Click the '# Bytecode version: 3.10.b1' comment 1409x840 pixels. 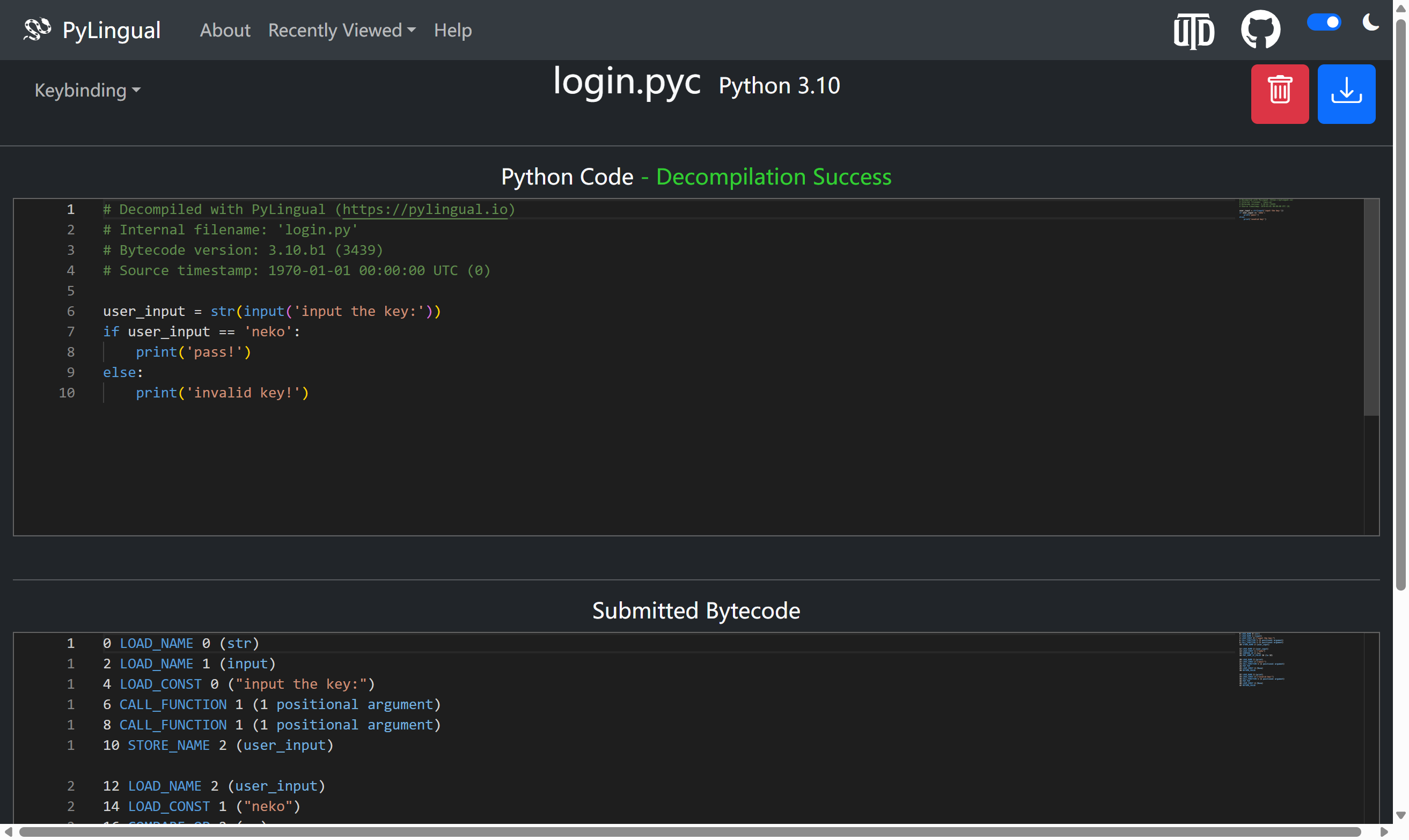243,250
